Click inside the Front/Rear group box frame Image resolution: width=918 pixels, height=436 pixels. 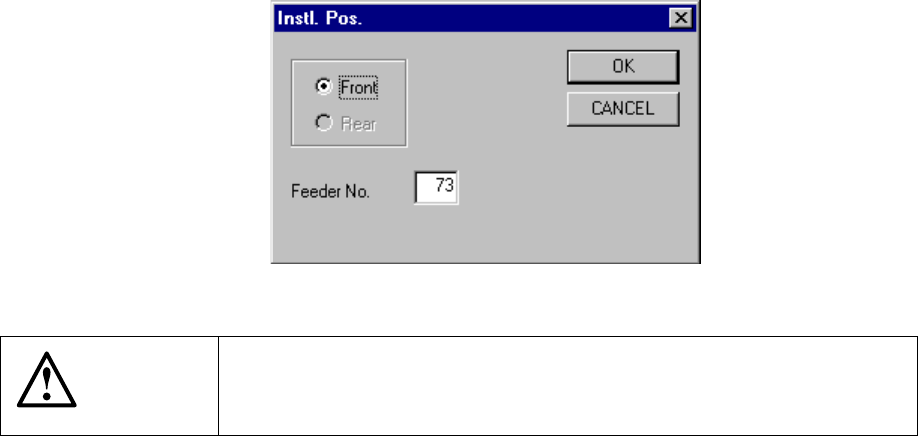point(349,103)
